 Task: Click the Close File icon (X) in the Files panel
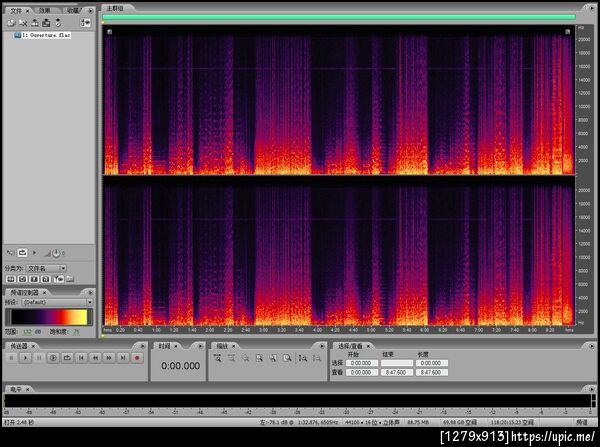(23, 23)
